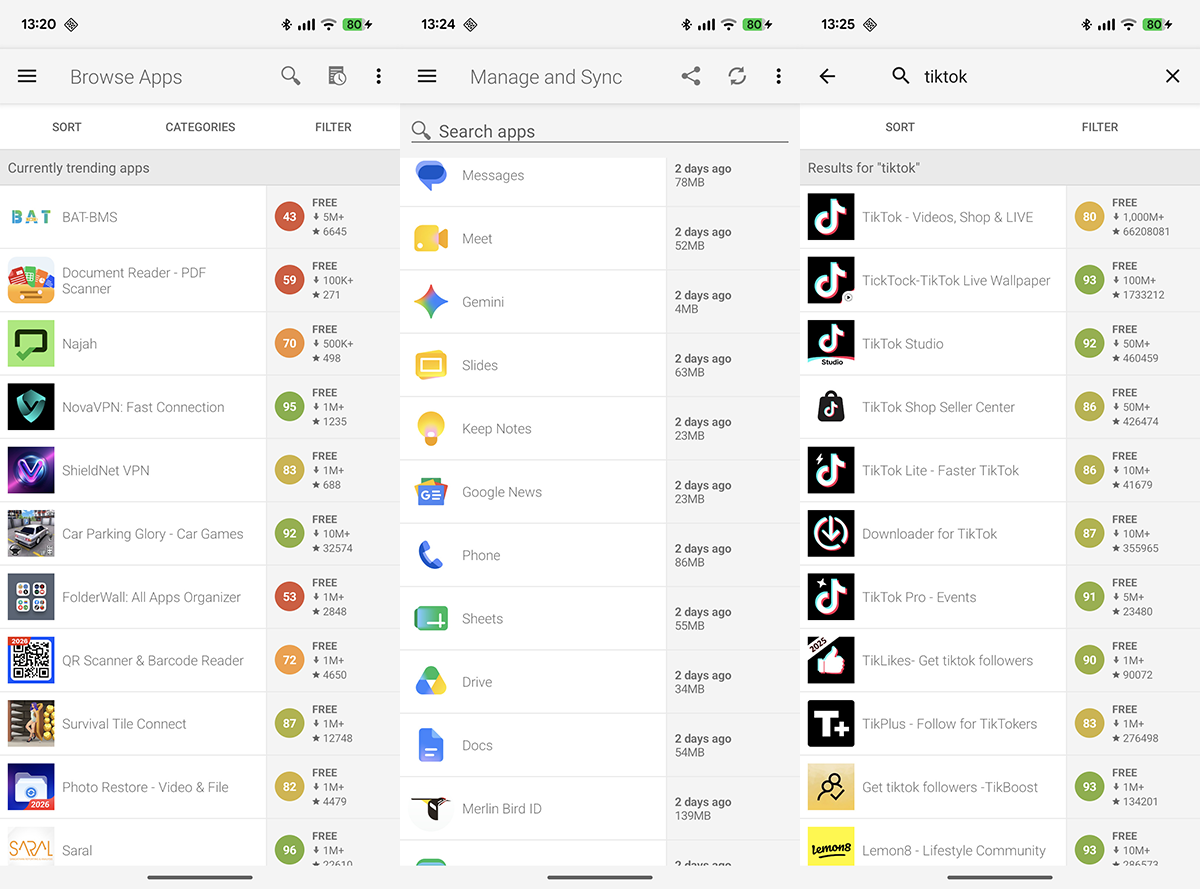Tap Bluetooth indicator in tiktok screen status bar
This screenshot has width=1200, height=889.
1086,24
